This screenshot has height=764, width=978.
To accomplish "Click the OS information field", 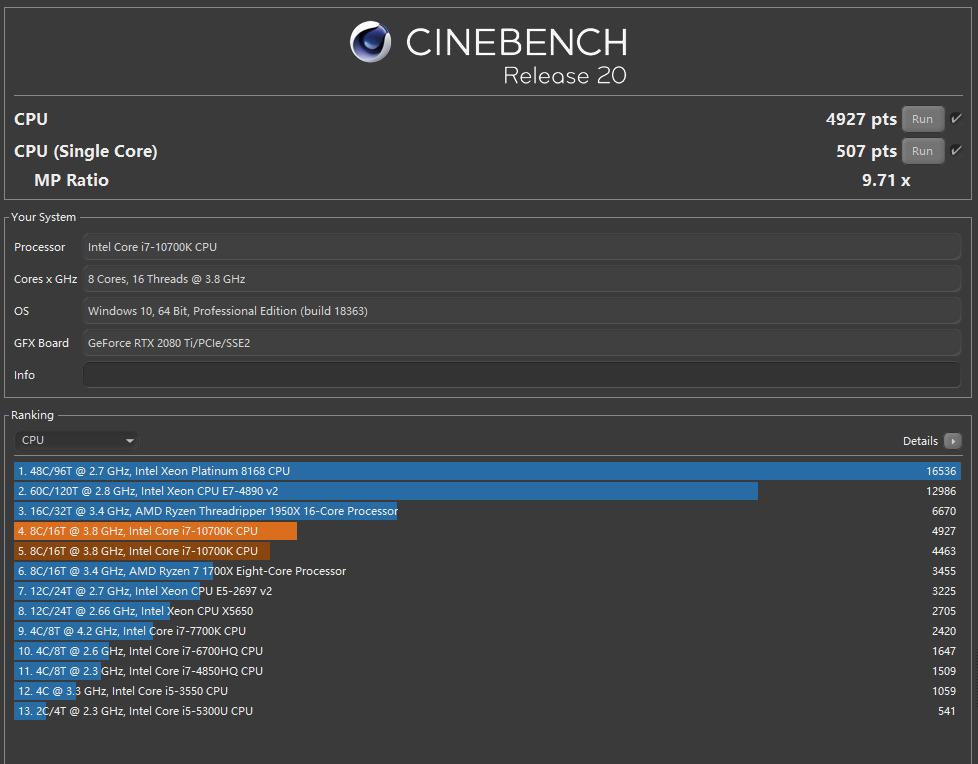I will (x=520, y=311).
